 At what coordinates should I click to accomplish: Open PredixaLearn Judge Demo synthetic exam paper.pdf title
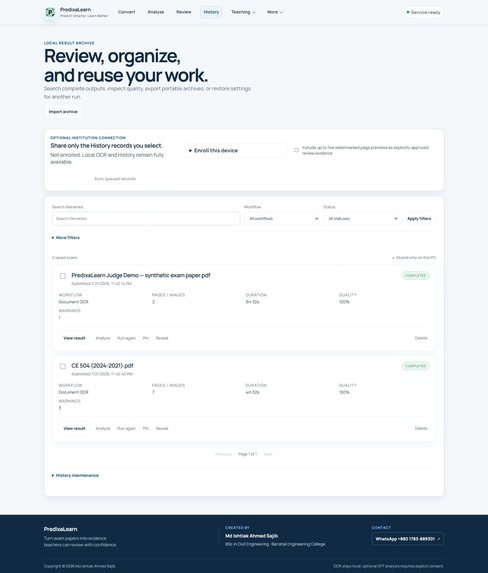pyautogui.click(x=141, y=275)
